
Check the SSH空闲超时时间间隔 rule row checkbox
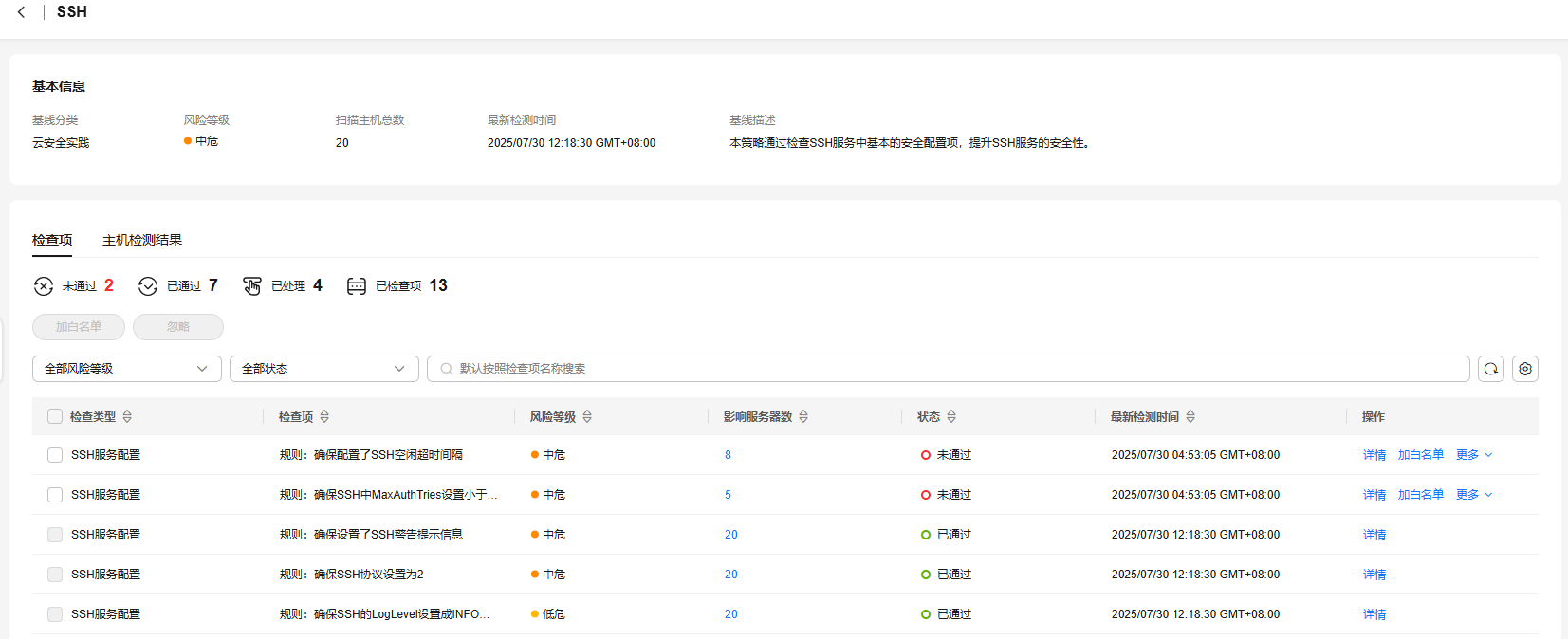[55, 455]
